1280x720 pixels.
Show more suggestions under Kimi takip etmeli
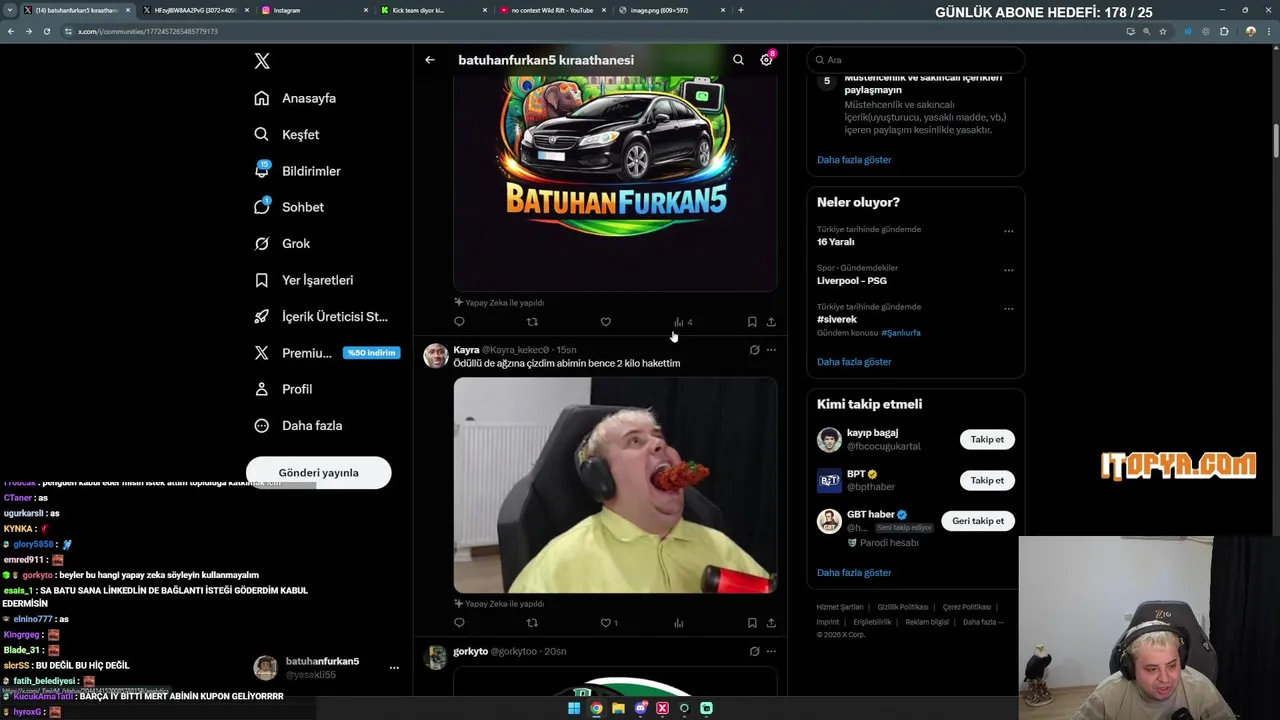(854, 573)
